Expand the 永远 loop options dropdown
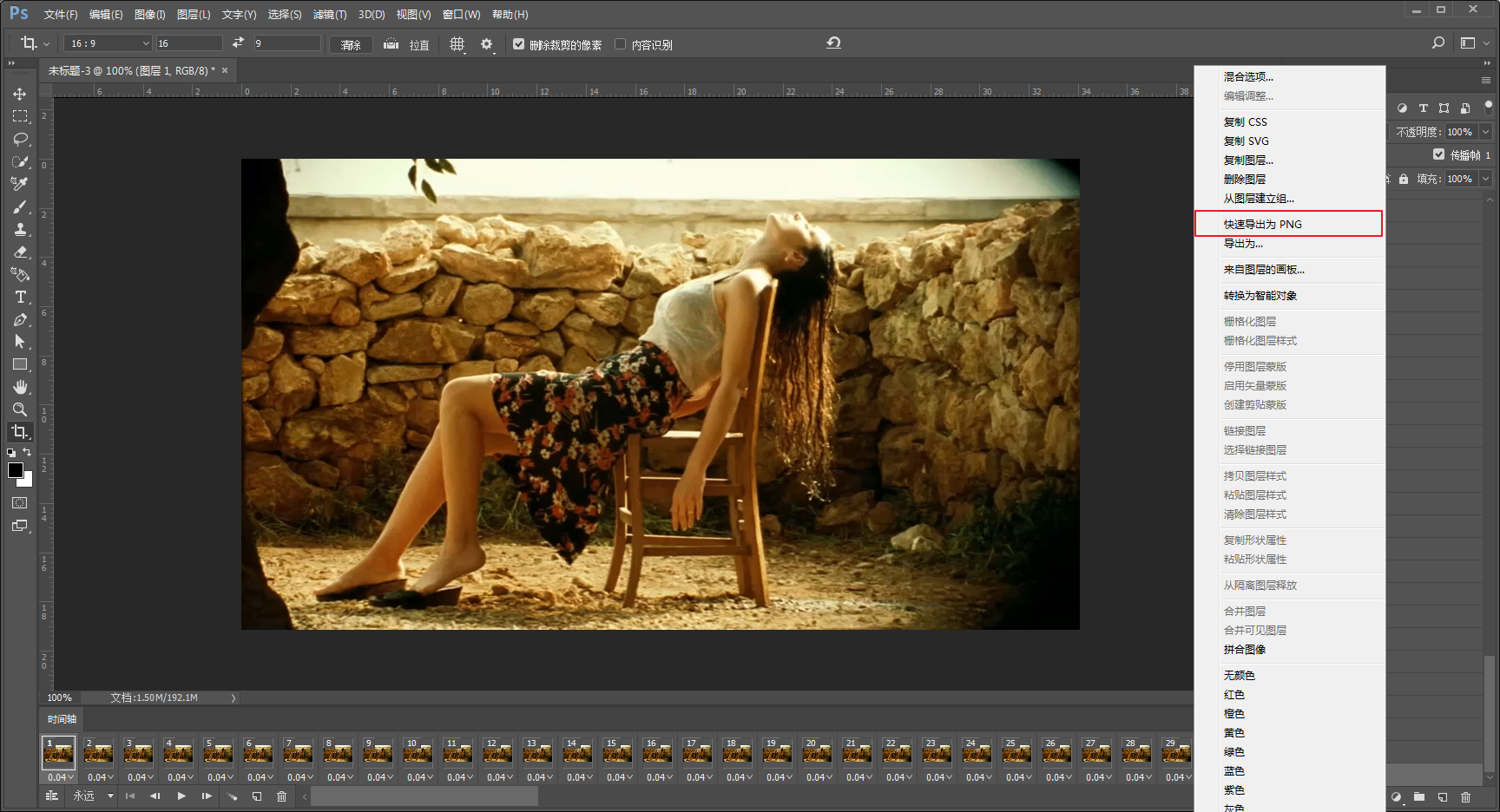The image size is (1500, 812). (110, 796)
